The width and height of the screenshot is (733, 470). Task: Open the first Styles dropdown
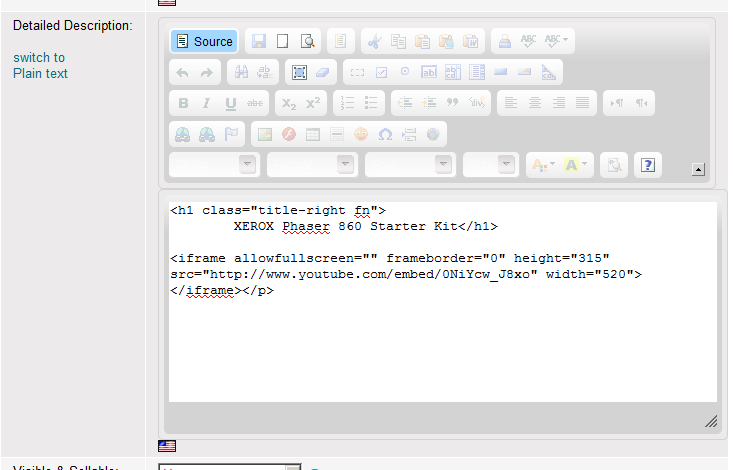tap(213, 165)
